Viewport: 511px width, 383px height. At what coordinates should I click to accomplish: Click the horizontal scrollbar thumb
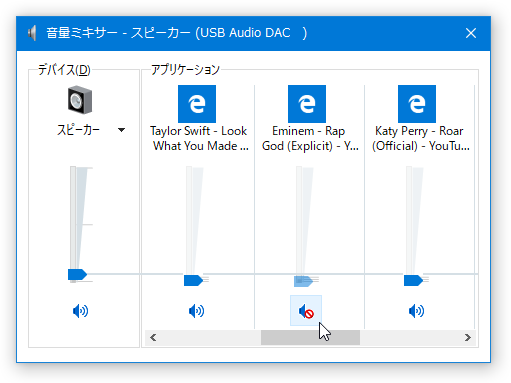point(310,337)
